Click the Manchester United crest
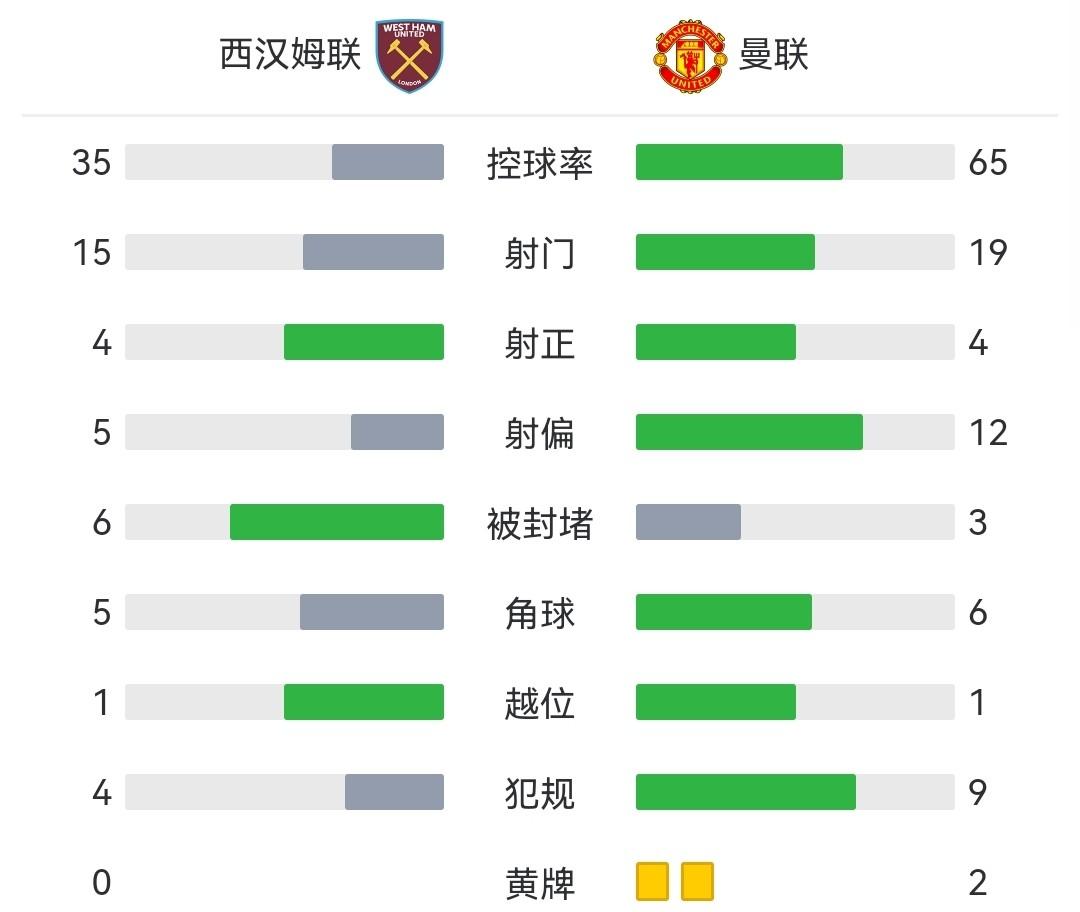Screen dimensions: 1080x912 688,58
